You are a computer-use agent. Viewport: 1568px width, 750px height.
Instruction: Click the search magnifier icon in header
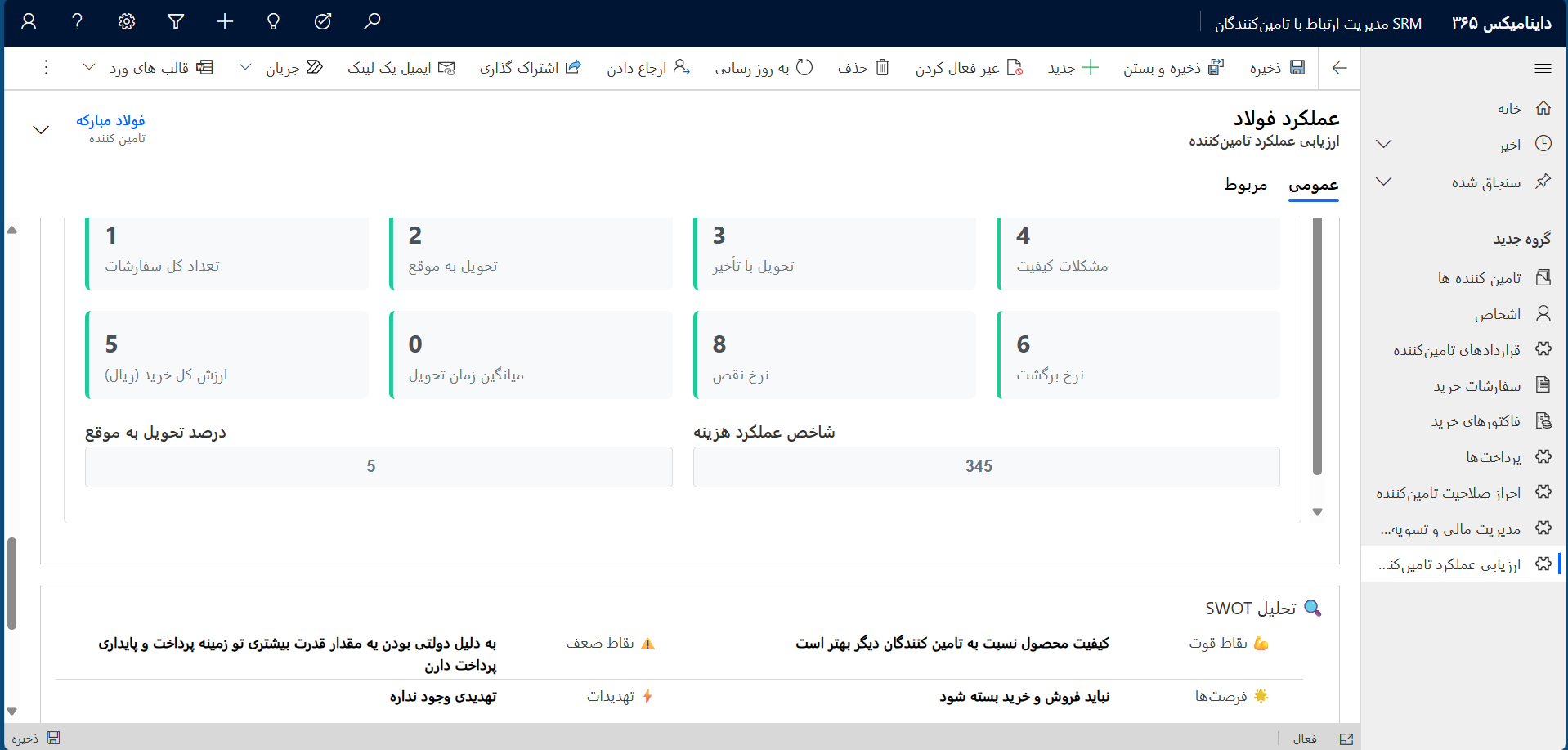372,22
